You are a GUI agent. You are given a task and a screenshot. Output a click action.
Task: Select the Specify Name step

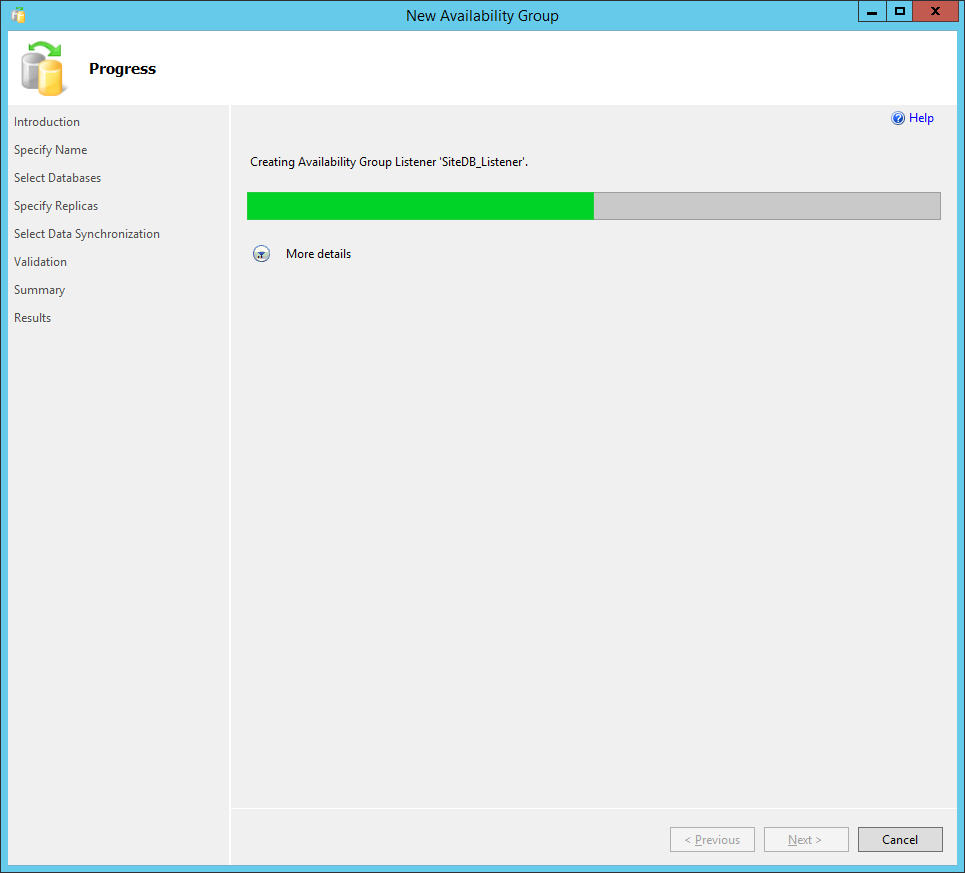tap(50, 150)
